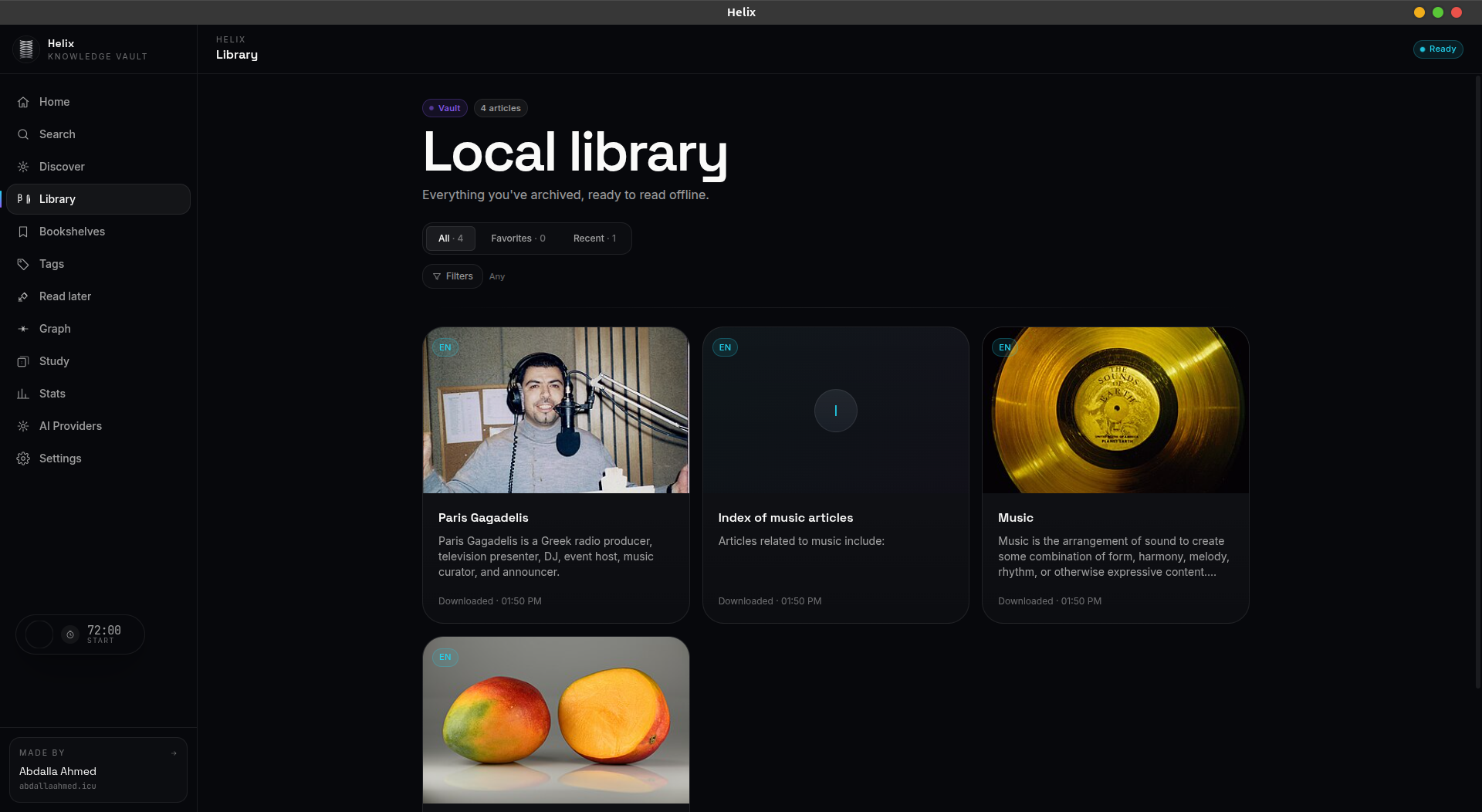
Task: Click the Helix logo icon
Action: (x=26, y=49)
